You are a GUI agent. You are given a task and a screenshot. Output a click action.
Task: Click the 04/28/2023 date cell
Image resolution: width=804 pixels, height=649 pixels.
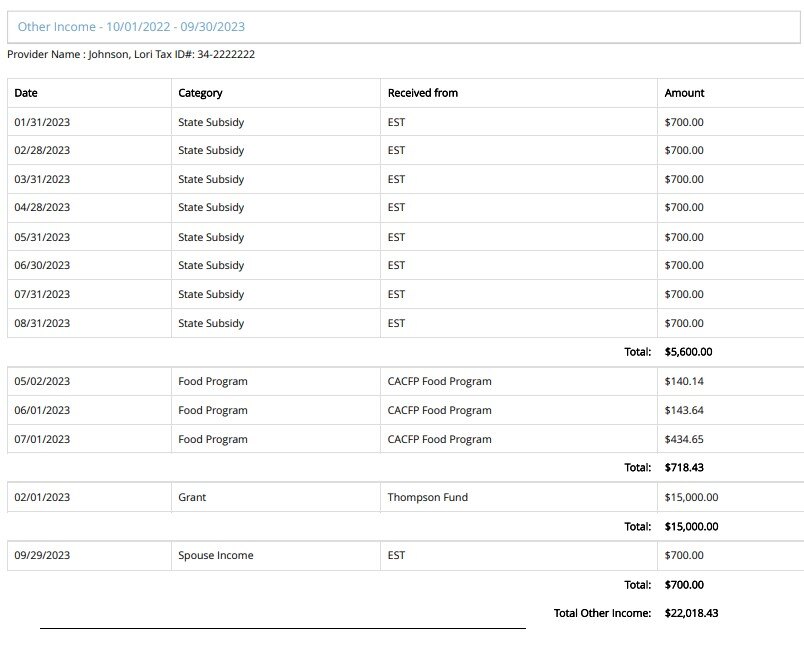42,208
